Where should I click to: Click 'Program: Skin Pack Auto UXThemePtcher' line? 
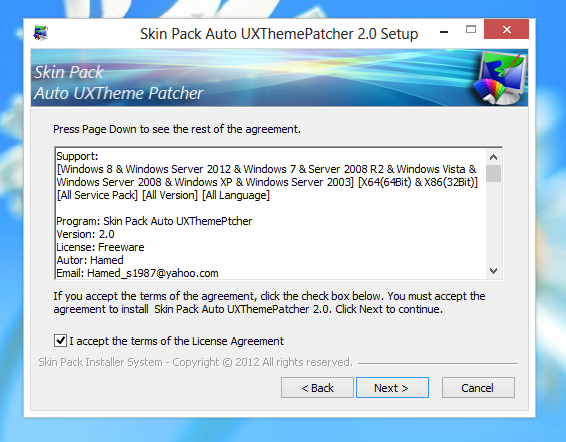(x=154, y=221)
